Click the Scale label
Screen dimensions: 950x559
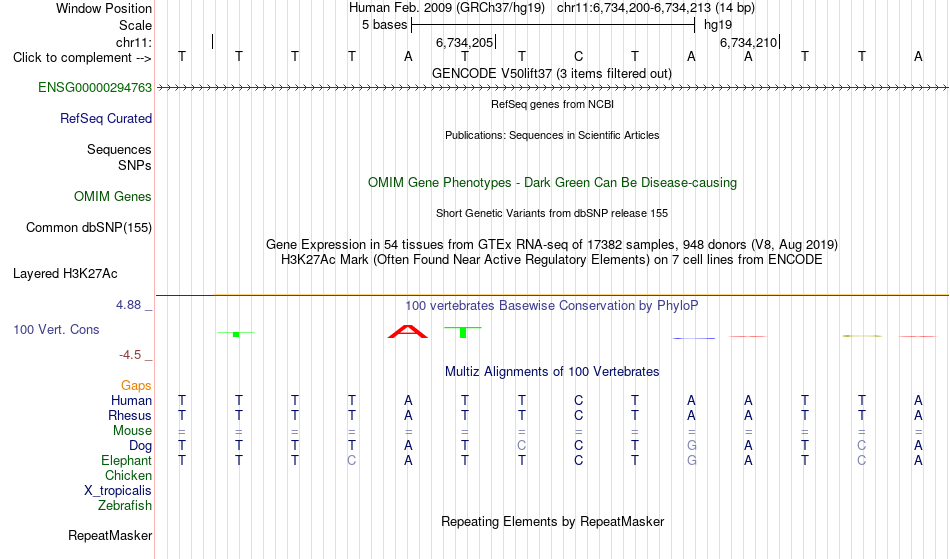[135, 25]
